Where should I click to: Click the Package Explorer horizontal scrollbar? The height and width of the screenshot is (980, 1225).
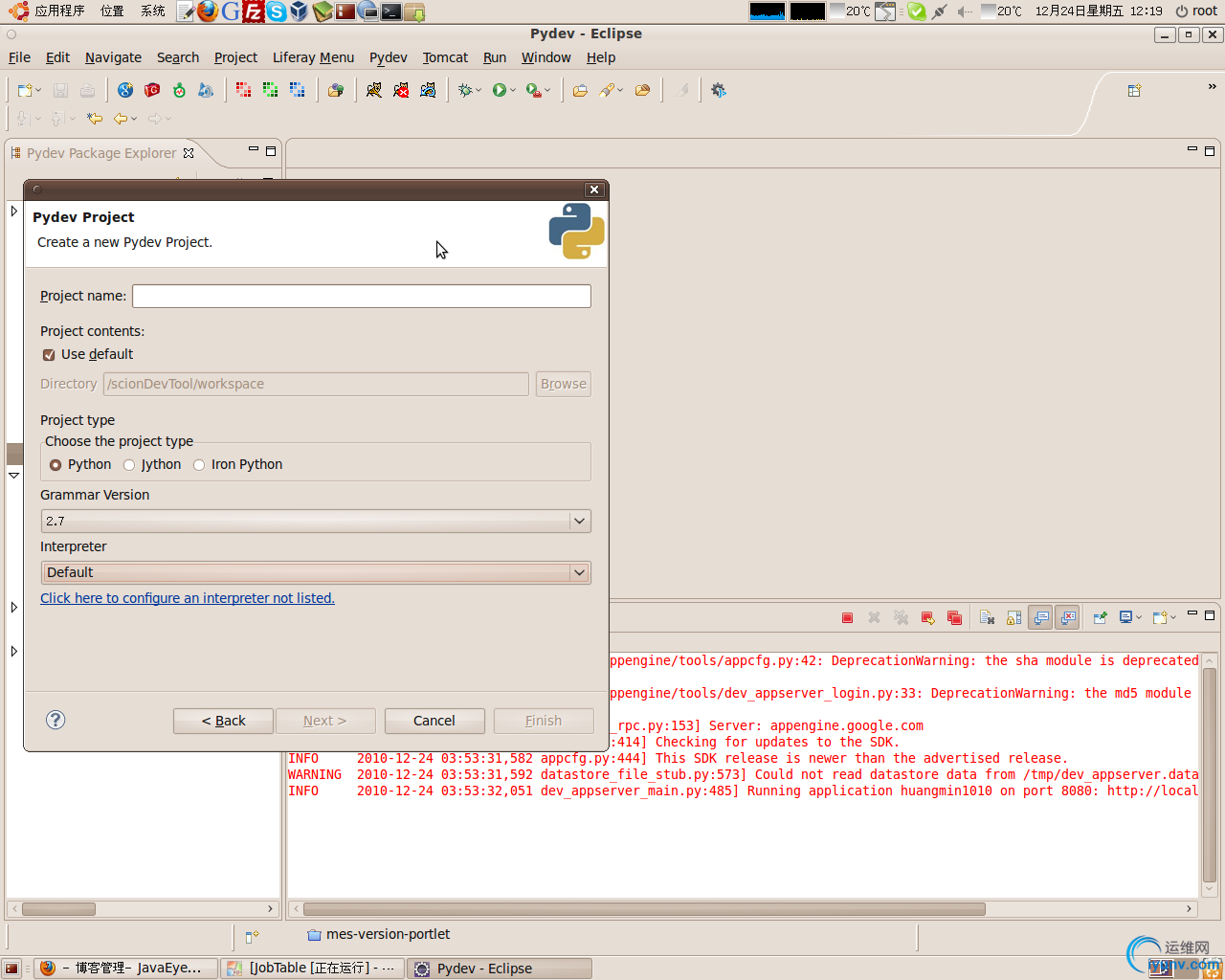click(58, 909)
